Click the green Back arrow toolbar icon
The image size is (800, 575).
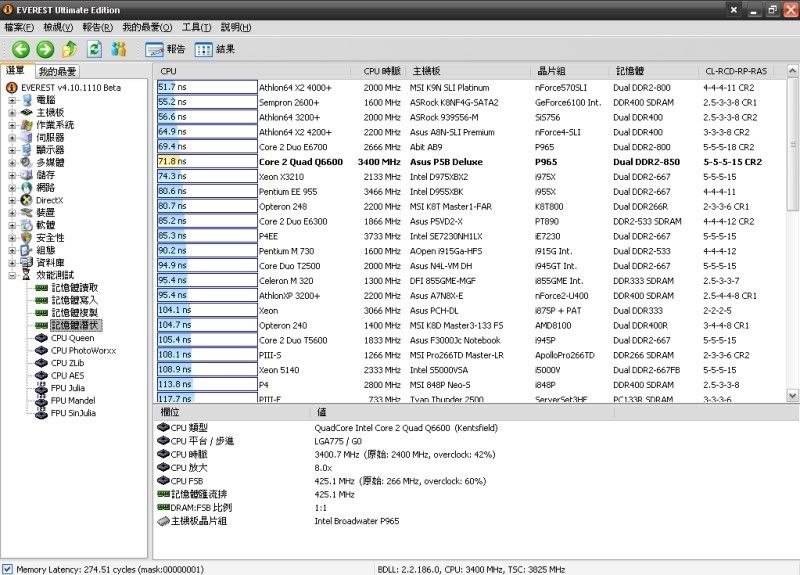tap(21, 49)
